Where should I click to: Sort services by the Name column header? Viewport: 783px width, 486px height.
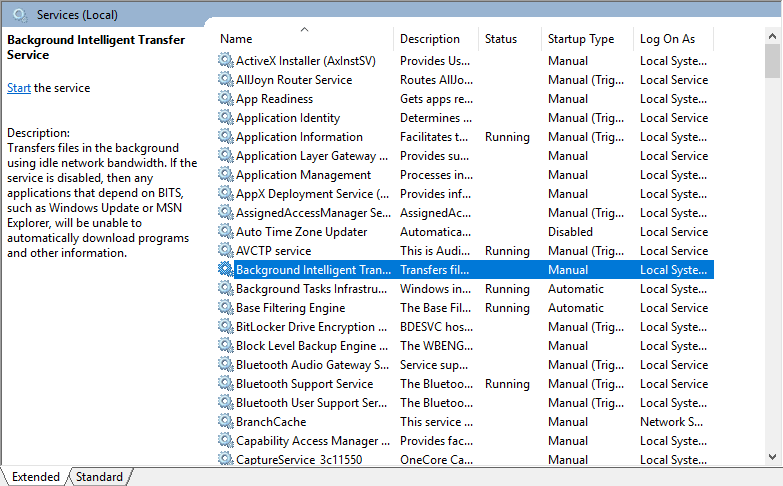(305, 39)
